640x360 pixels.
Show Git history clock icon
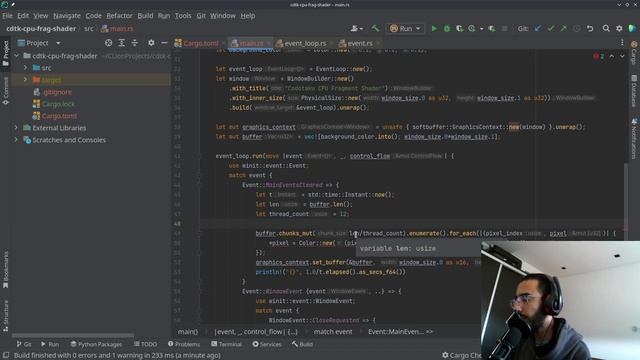point(577,29)
